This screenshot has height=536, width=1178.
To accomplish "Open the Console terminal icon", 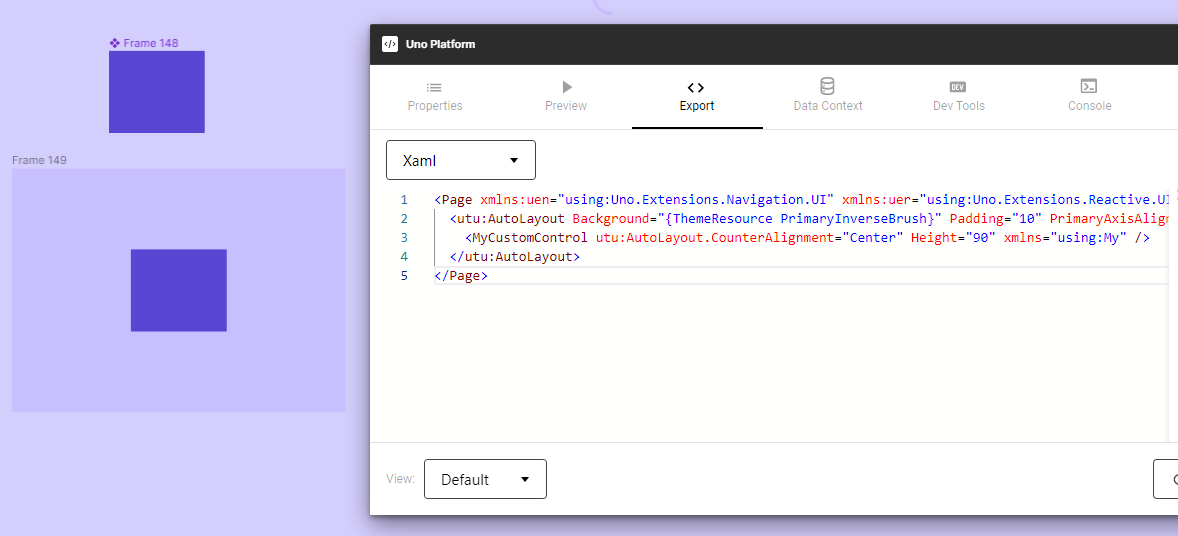I will (1089, 87).
